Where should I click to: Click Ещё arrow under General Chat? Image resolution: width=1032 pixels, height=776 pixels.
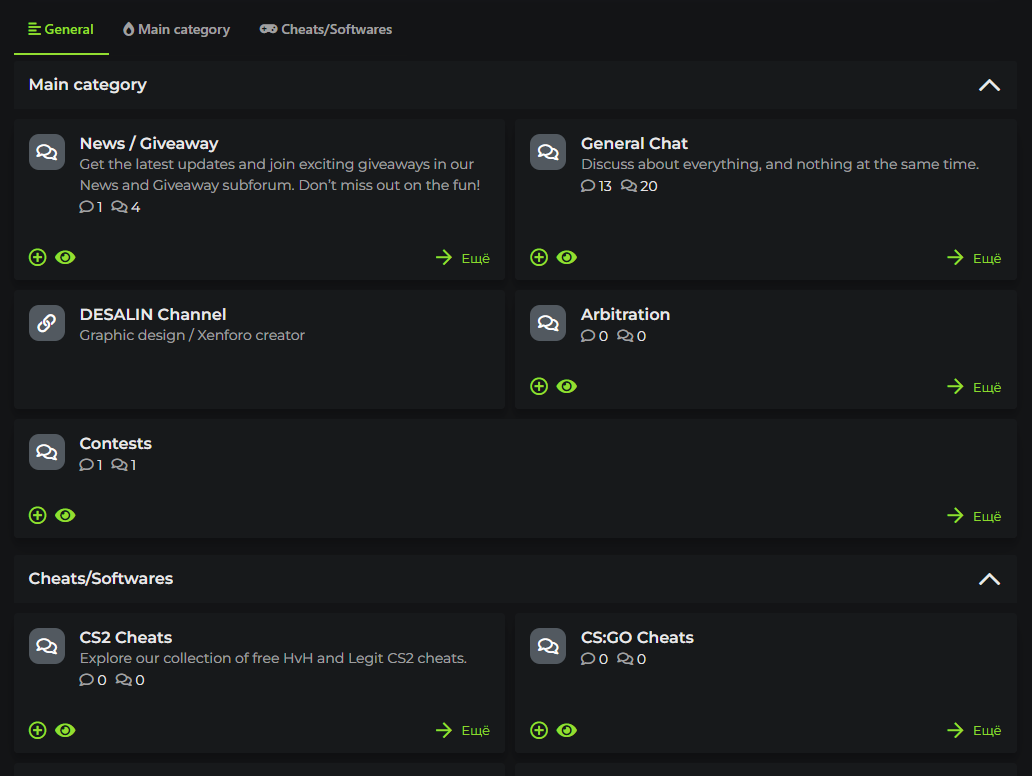(x=974, y=258)
